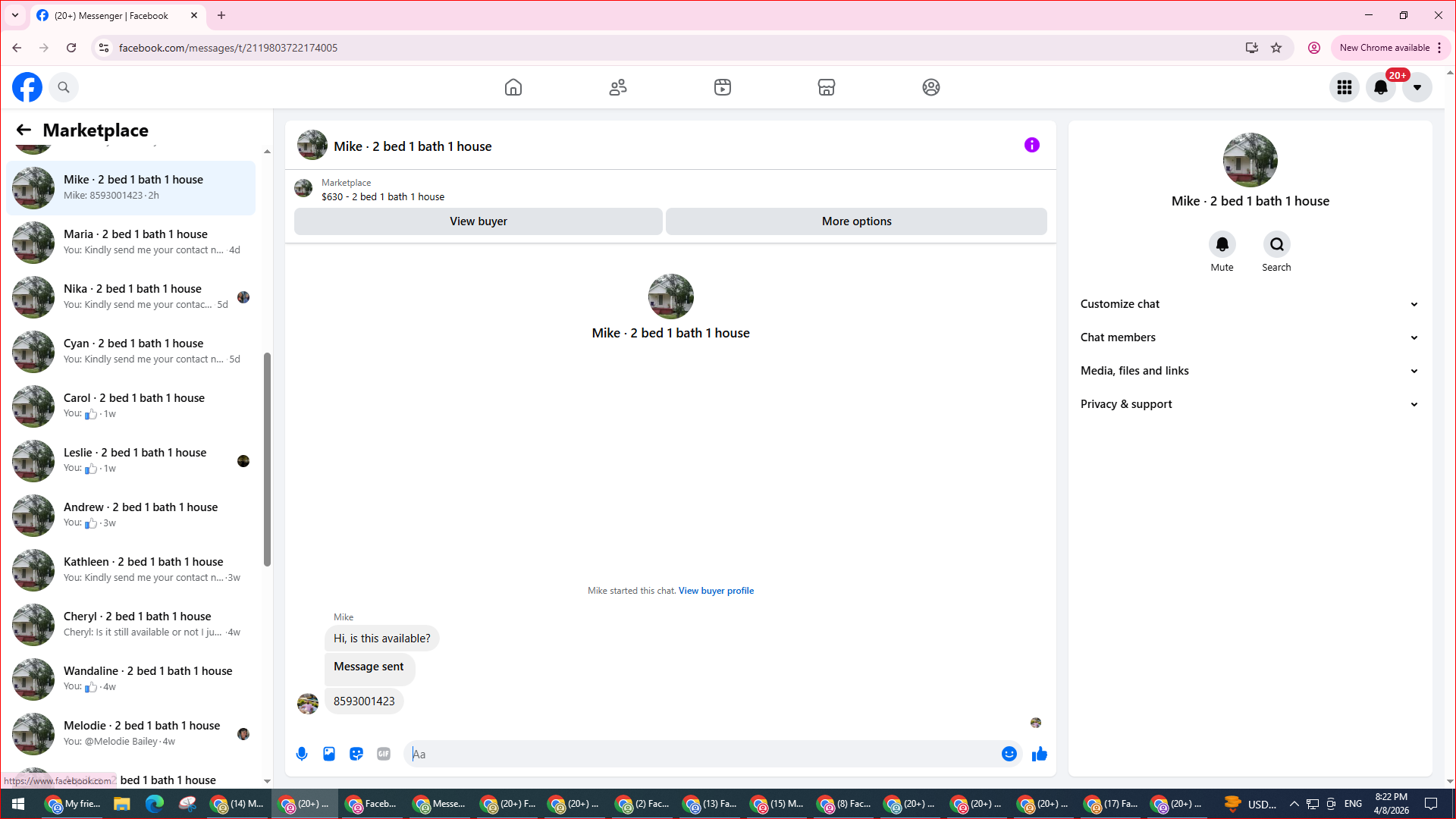The image size is (1456, 819).
Task: Open the View buyer profile link
Action: click(x=716, y=591)
